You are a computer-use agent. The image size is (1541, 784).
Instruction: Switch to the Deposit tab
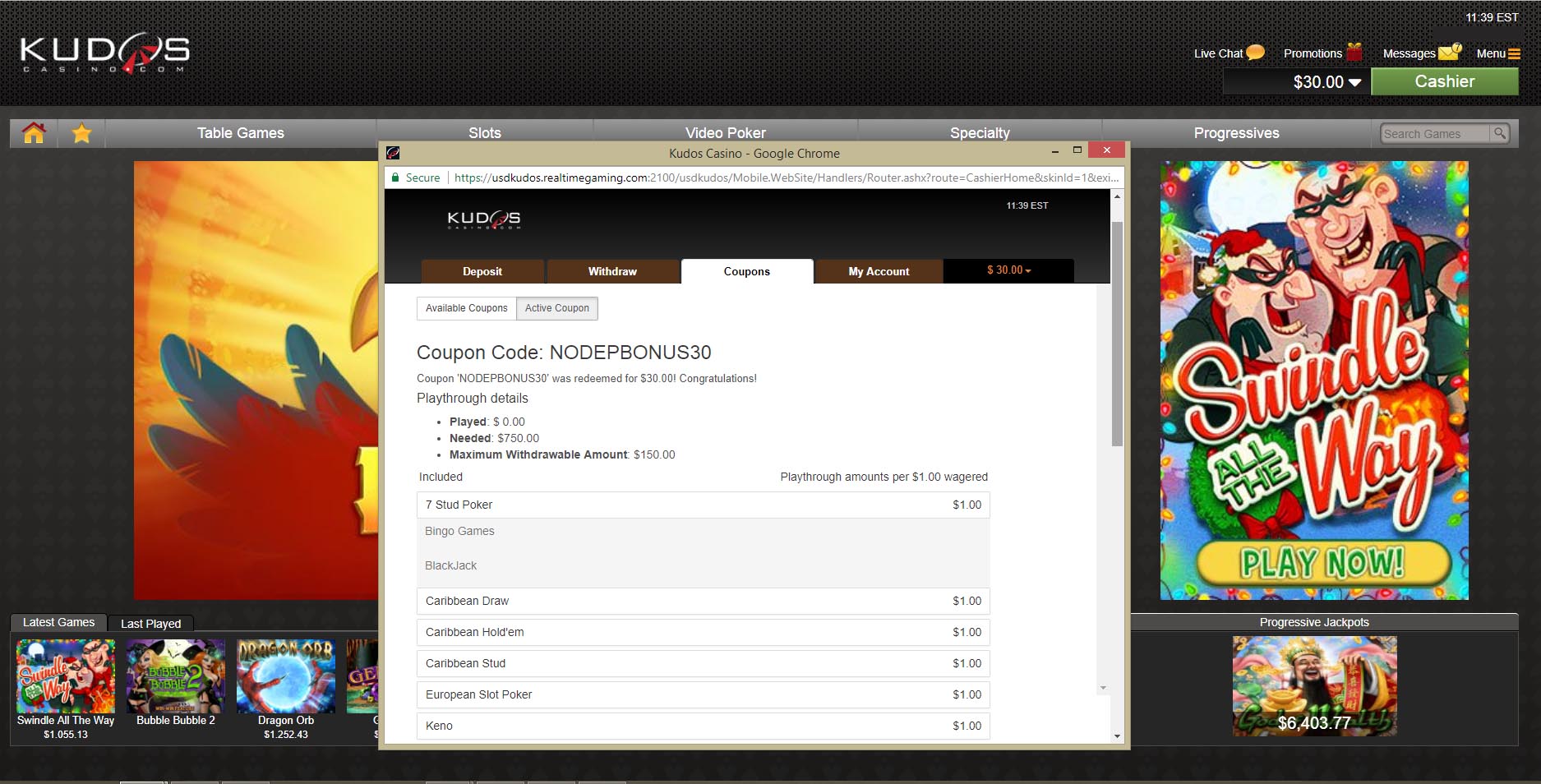[482, 271]
